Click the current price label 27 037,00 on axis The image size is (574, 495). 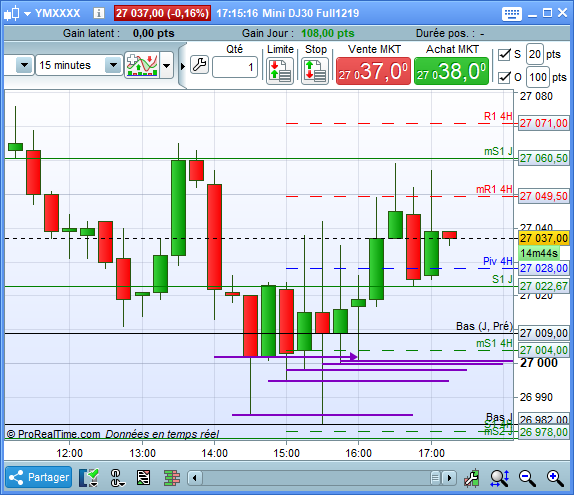(x=544, y=238)
